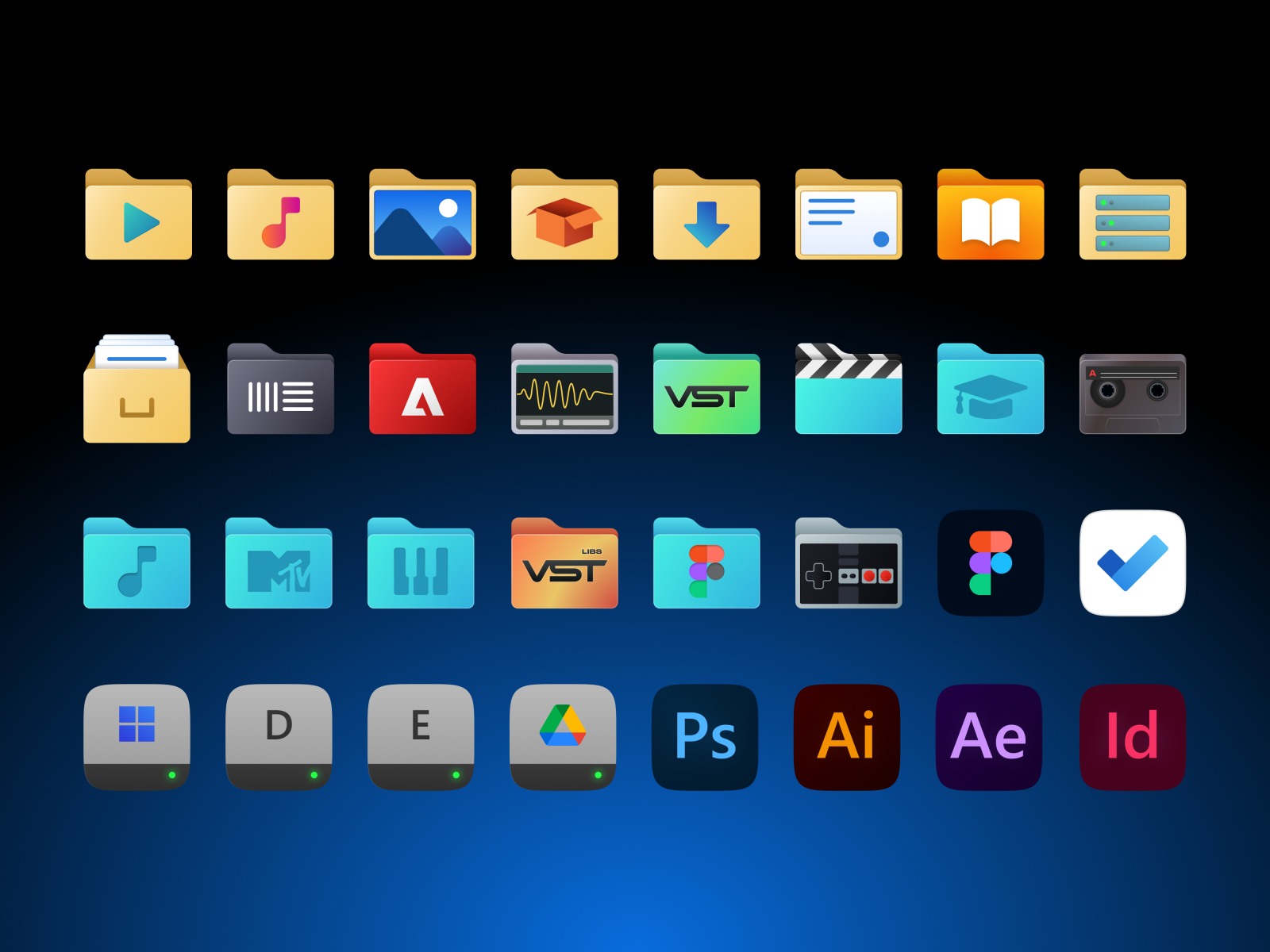Image resolution: width=1270 pixels, height=952 pixels.
Task: Open the D drive icon
Action: coord(279,738)
